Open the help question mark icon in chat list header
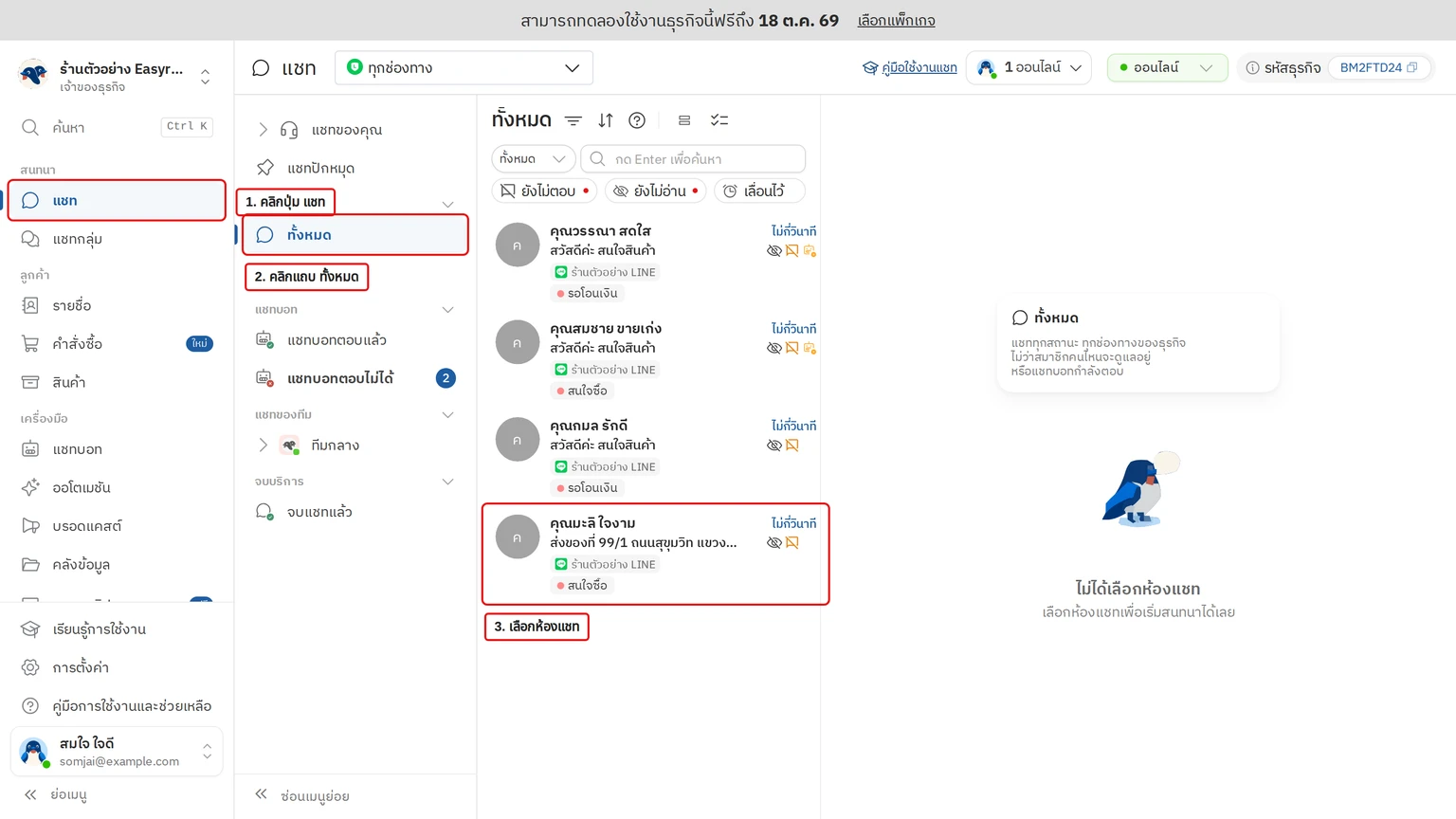Image resolution: width=1456 pixels, height=819 pixels. [637, 120]
